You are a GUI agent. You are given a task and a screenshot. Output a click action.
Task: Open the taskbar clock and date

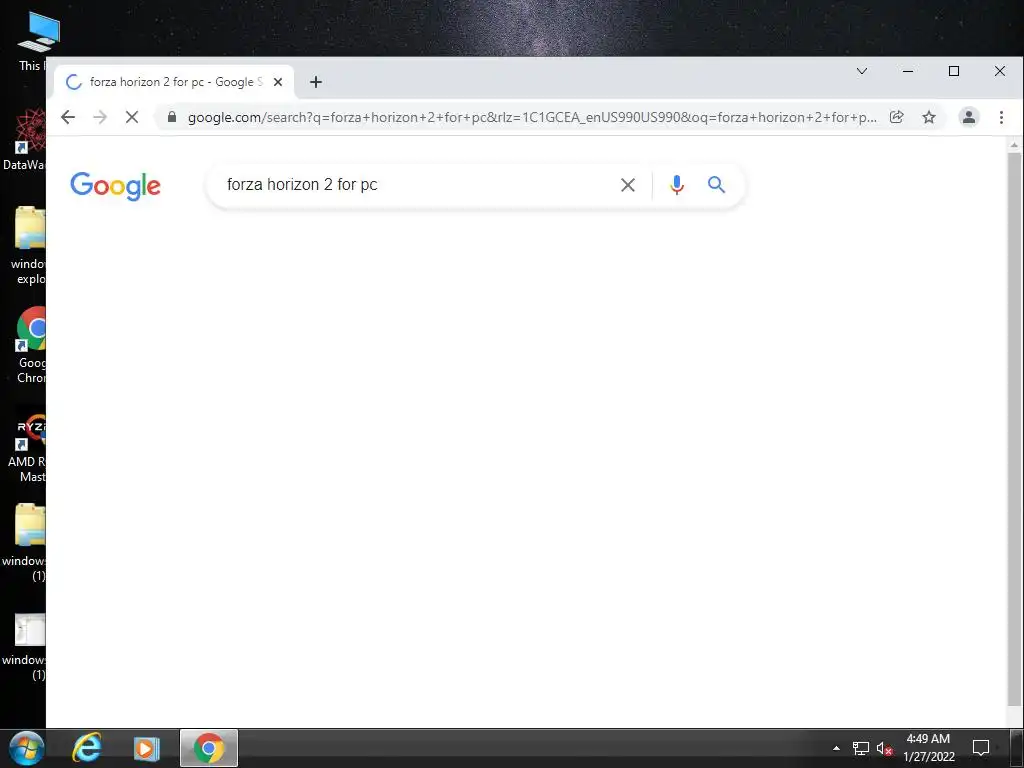[x=929, y=748]
